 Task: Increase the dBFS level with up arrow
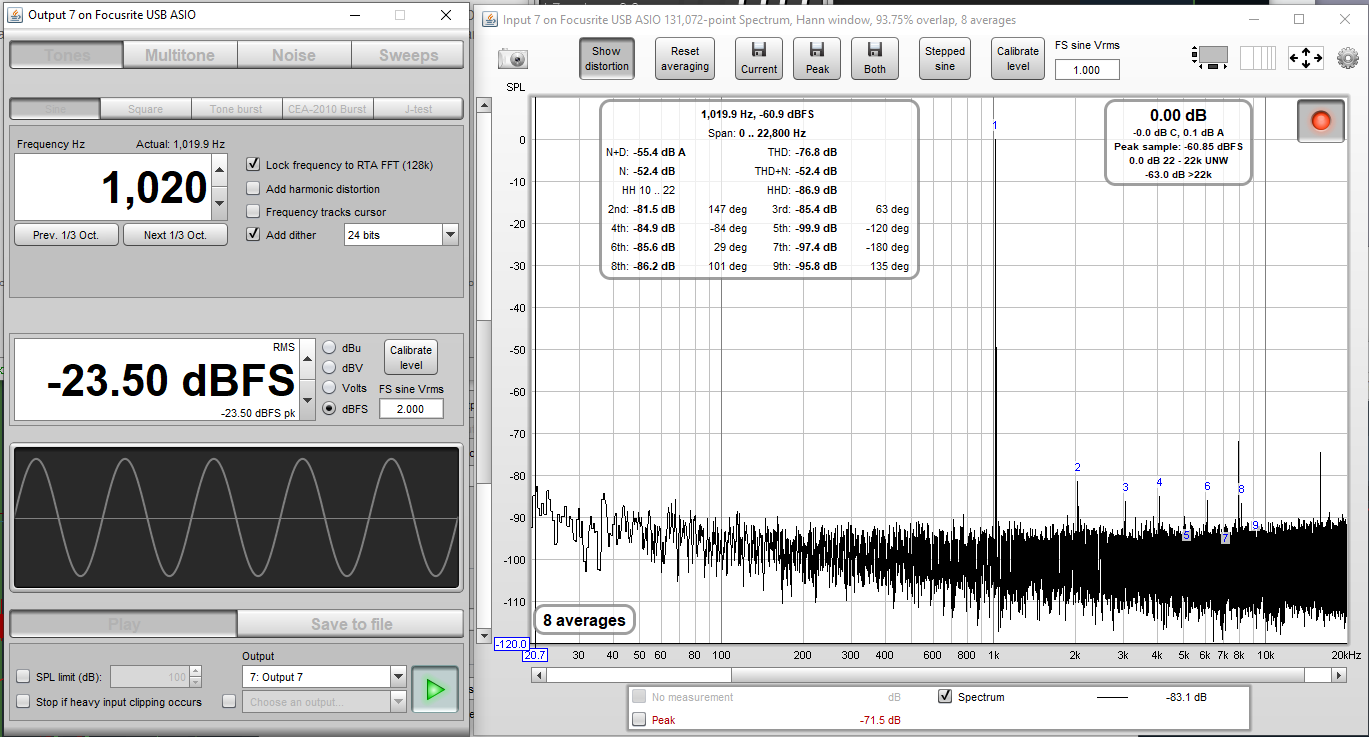point(307,359)
